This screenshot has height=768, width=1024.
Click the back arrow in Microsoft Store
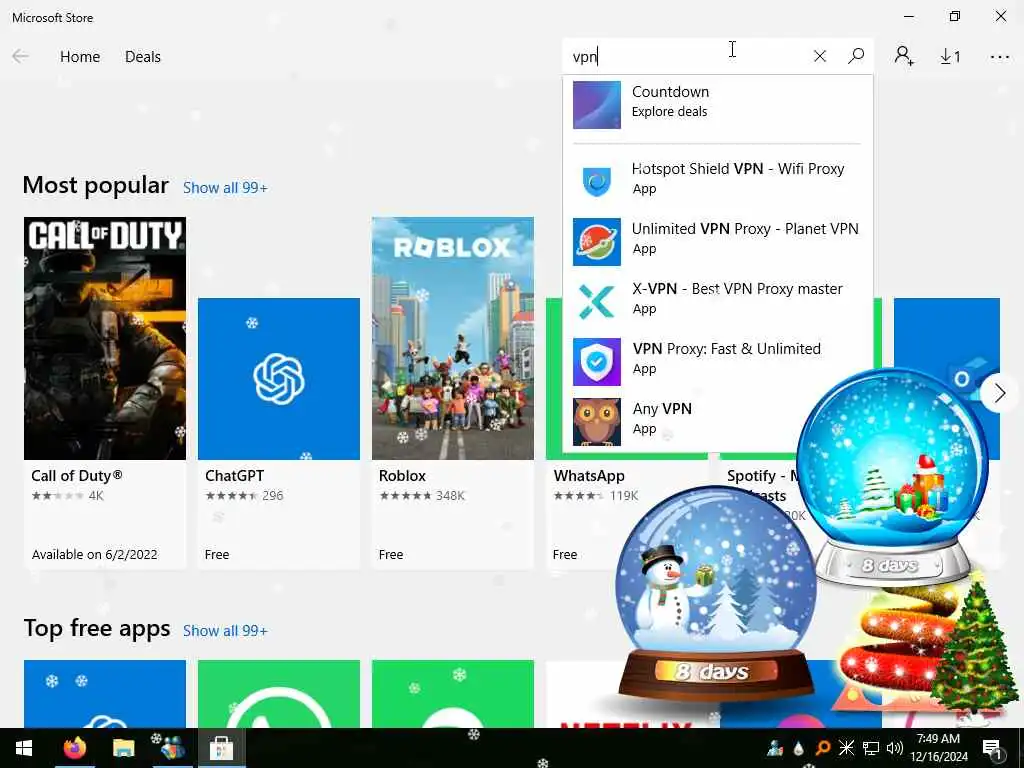point(20,56)
